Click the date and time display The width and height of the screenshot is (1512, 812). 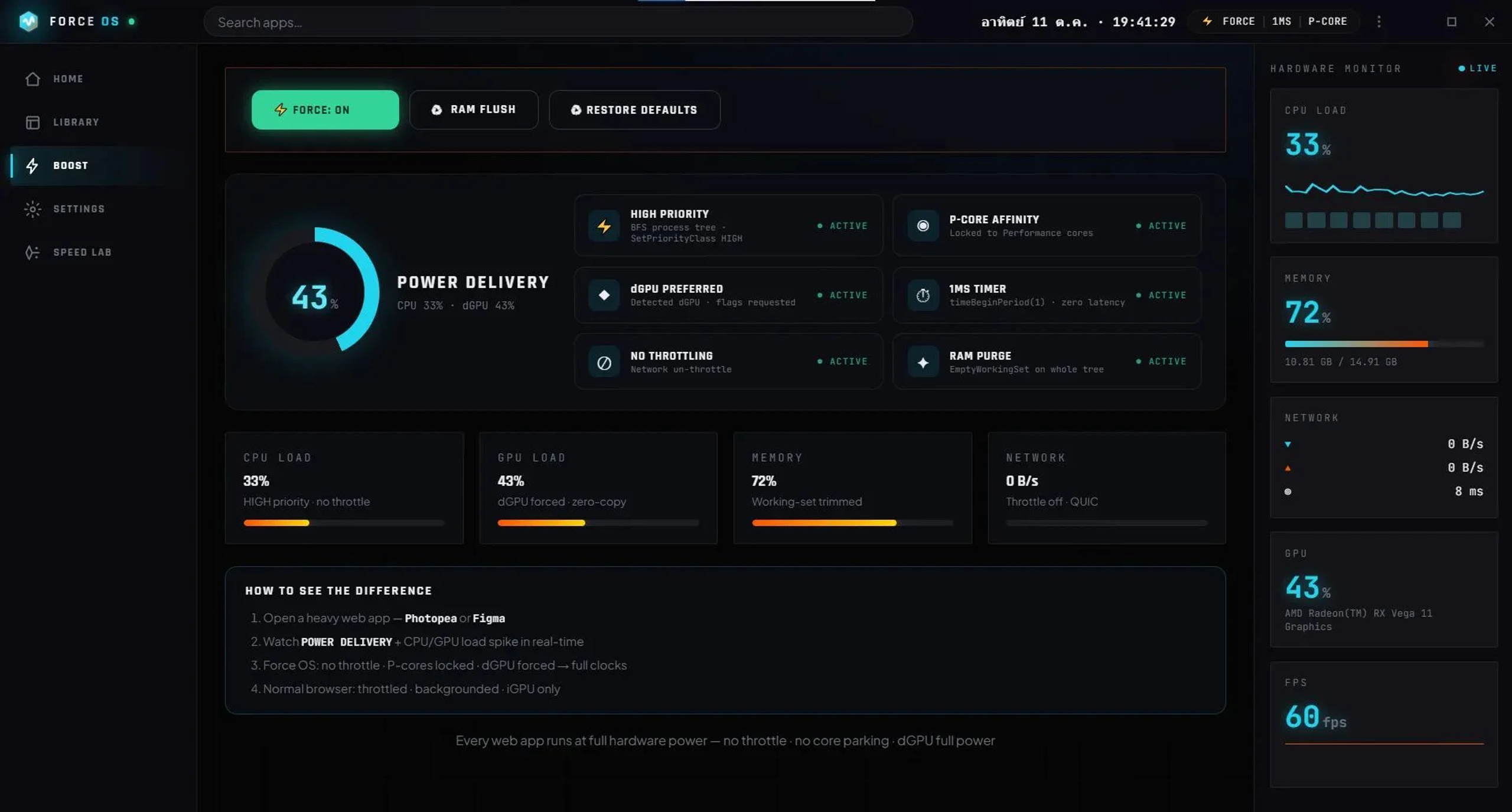[1078, 22]
